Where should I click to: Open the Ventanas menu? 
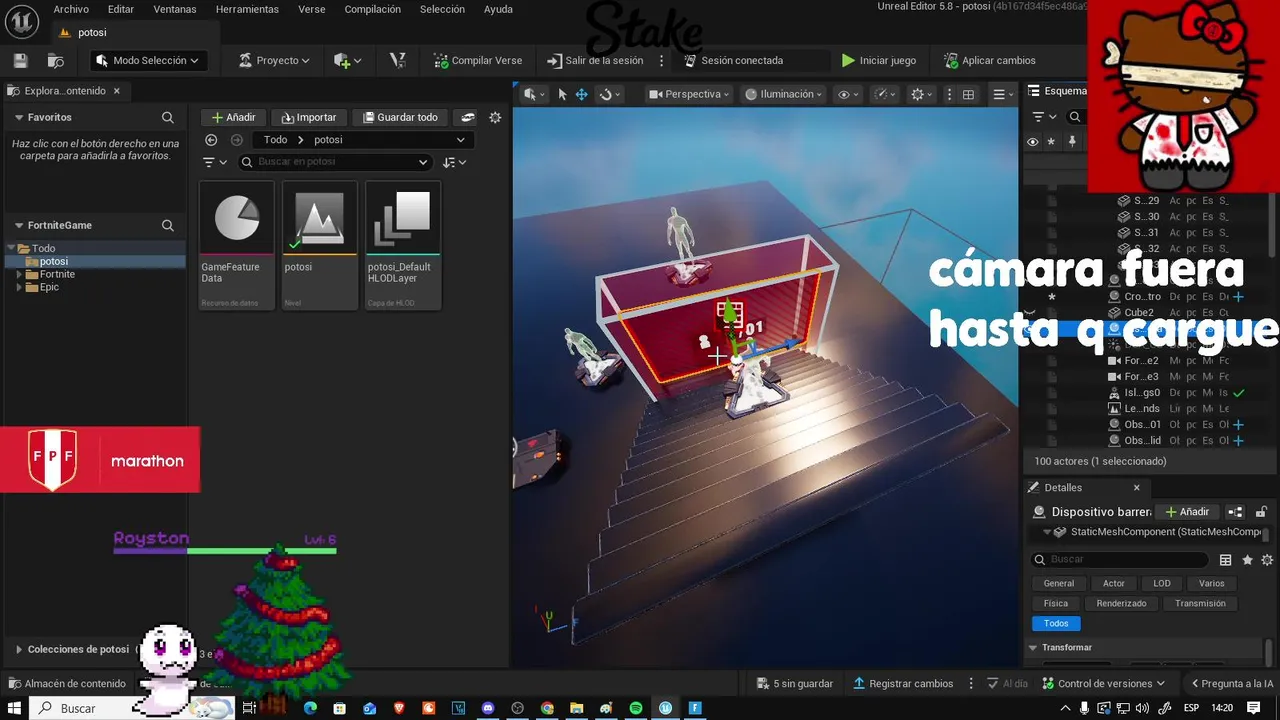pos(175,9)
